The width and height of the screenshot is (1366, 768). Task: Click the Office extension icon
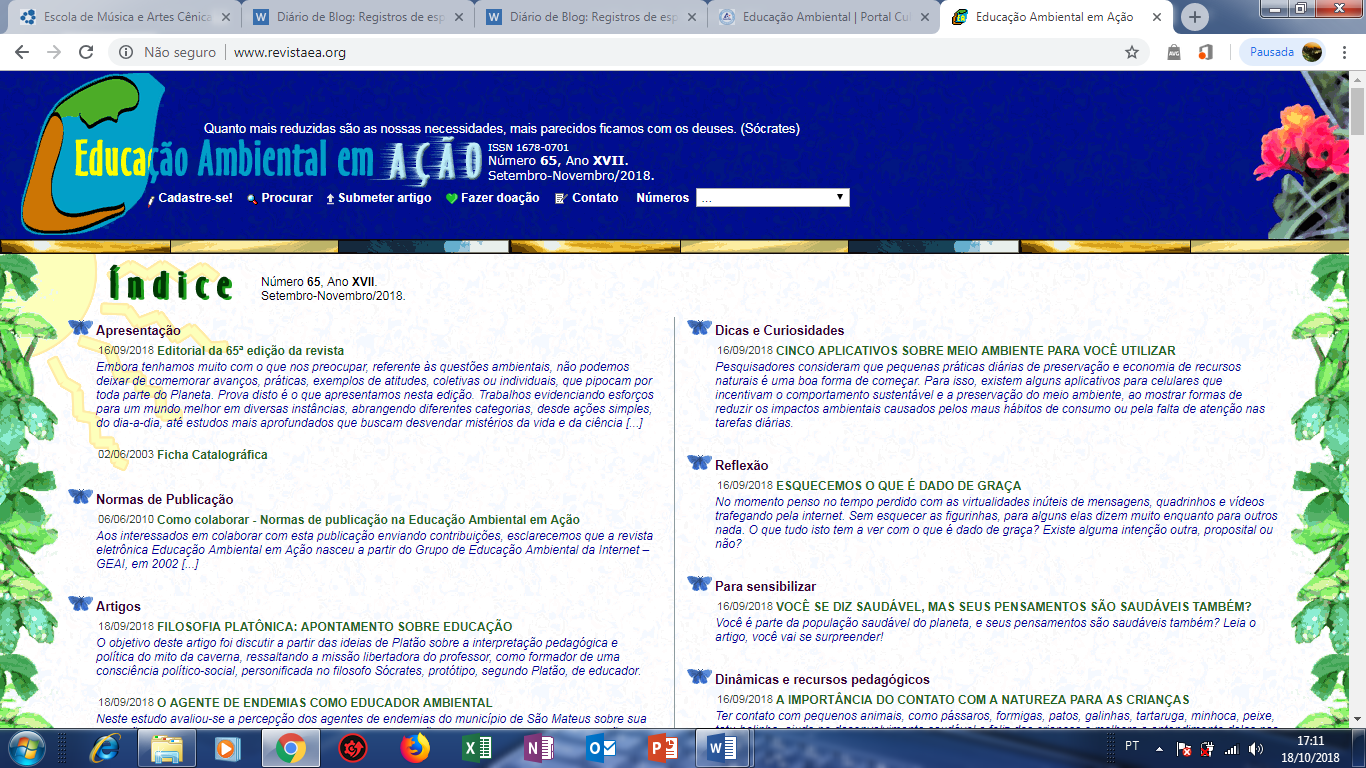point(1205,52)
